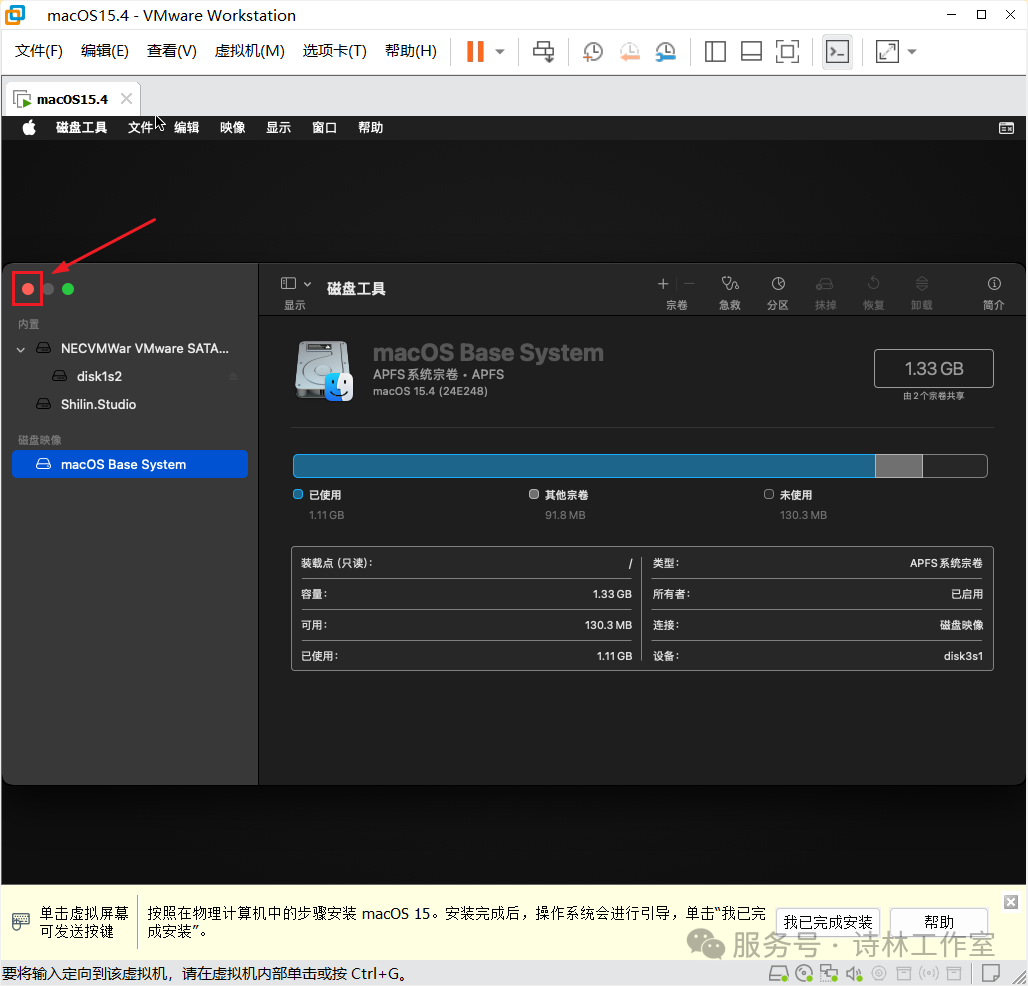Open the Apple menu in the guest
The width and height of the screenshot is (1028, 986).
(x=29, y=127)
